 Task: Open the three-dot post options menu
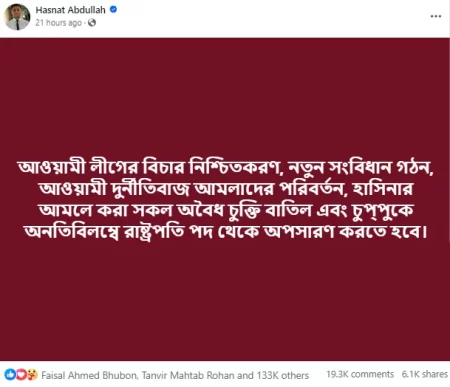click(x=436, y=16)
